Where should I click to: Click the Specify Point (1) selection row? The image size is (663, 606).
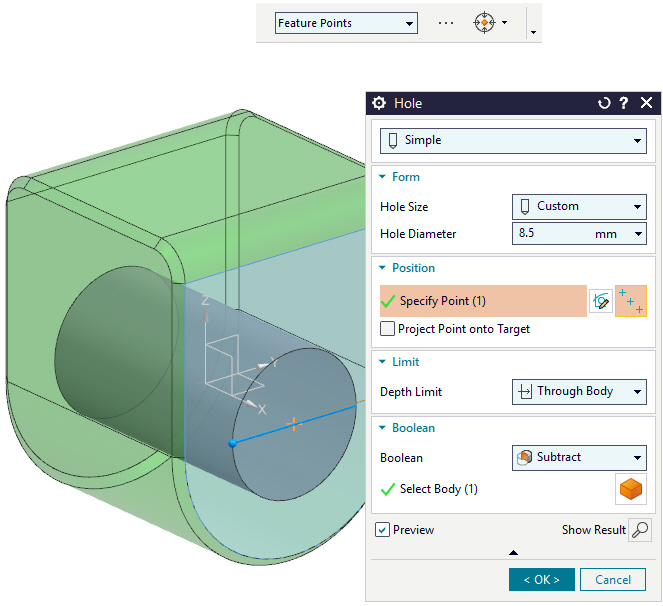point(483,301)
